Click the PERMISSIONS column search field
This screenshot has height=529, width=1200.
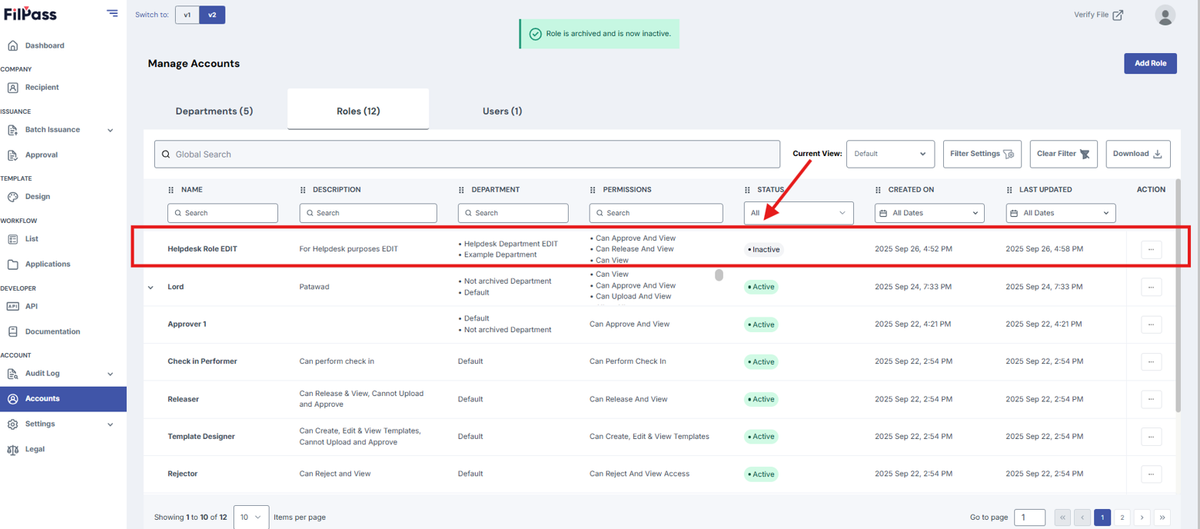(x=656, y=213)
